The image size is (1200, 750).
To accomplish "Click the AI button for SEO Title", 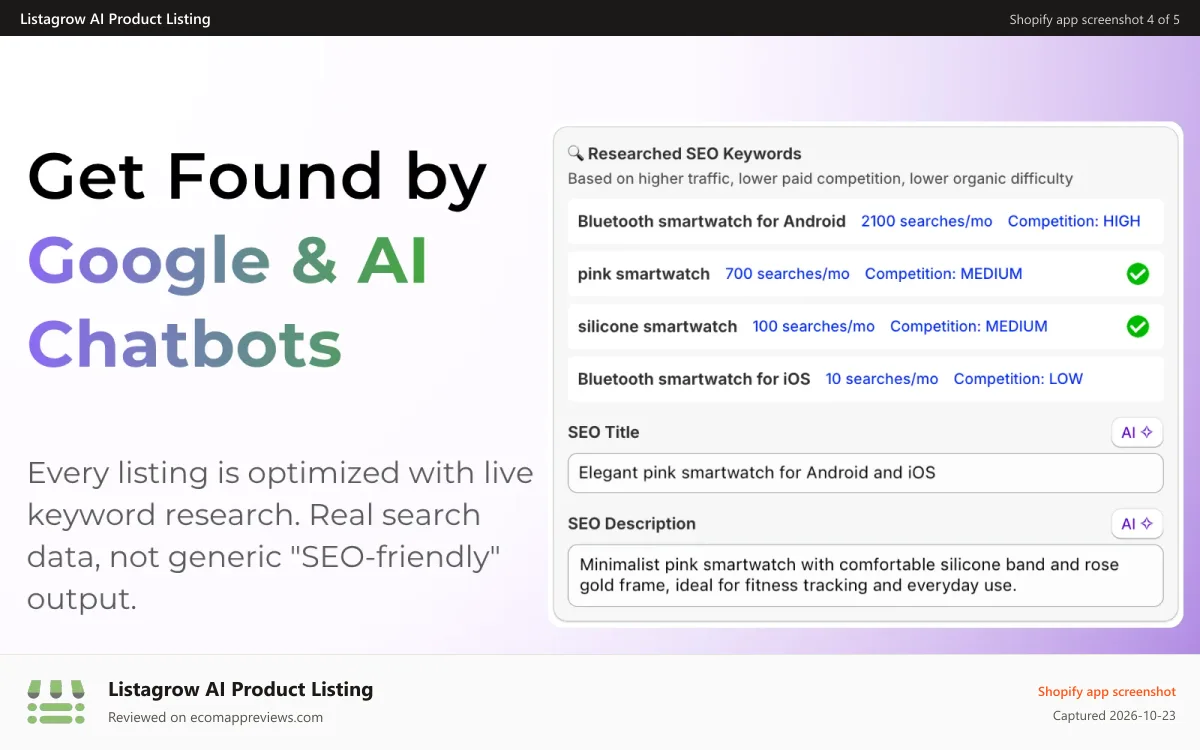I will click(1137, 433).
